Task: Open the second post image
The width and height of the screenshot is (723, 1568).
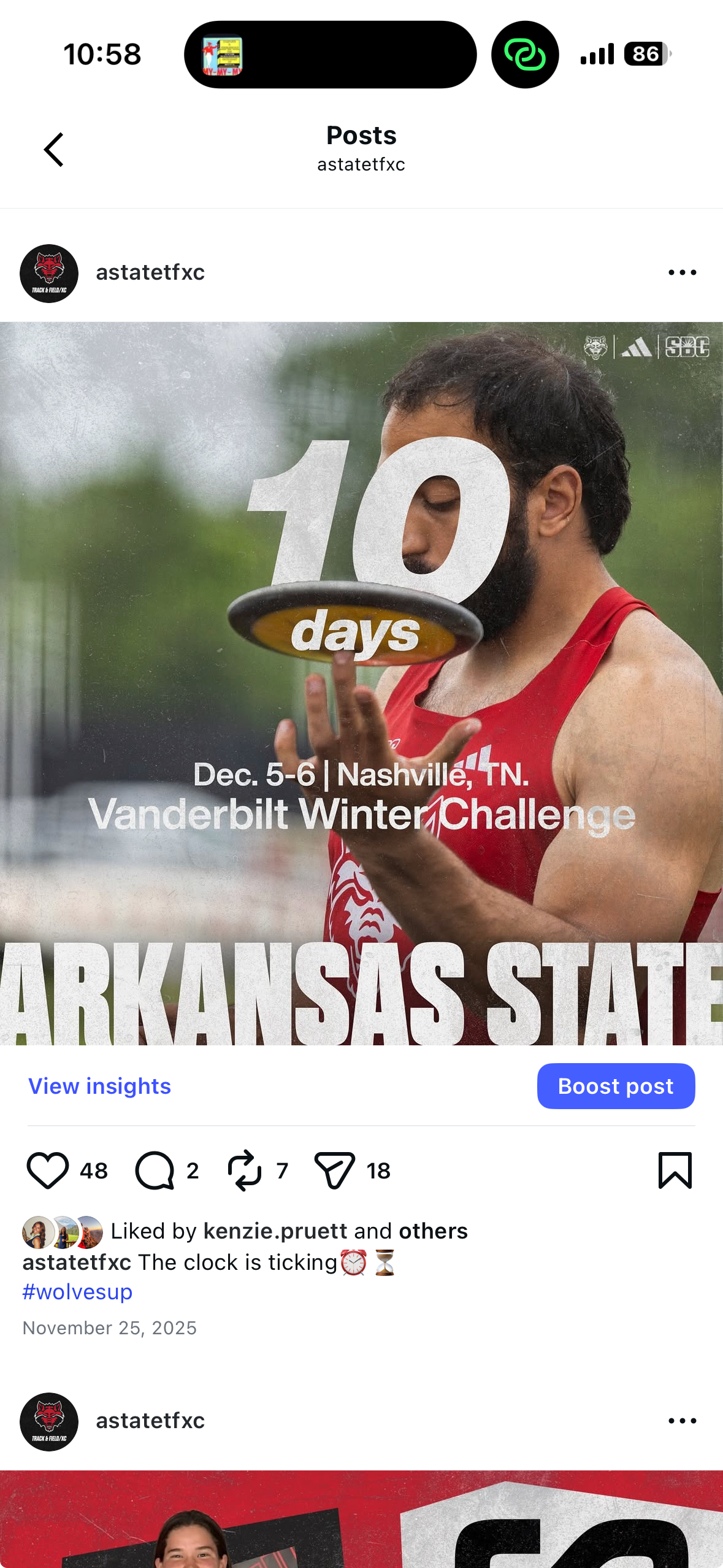Action: [361, 1519]
